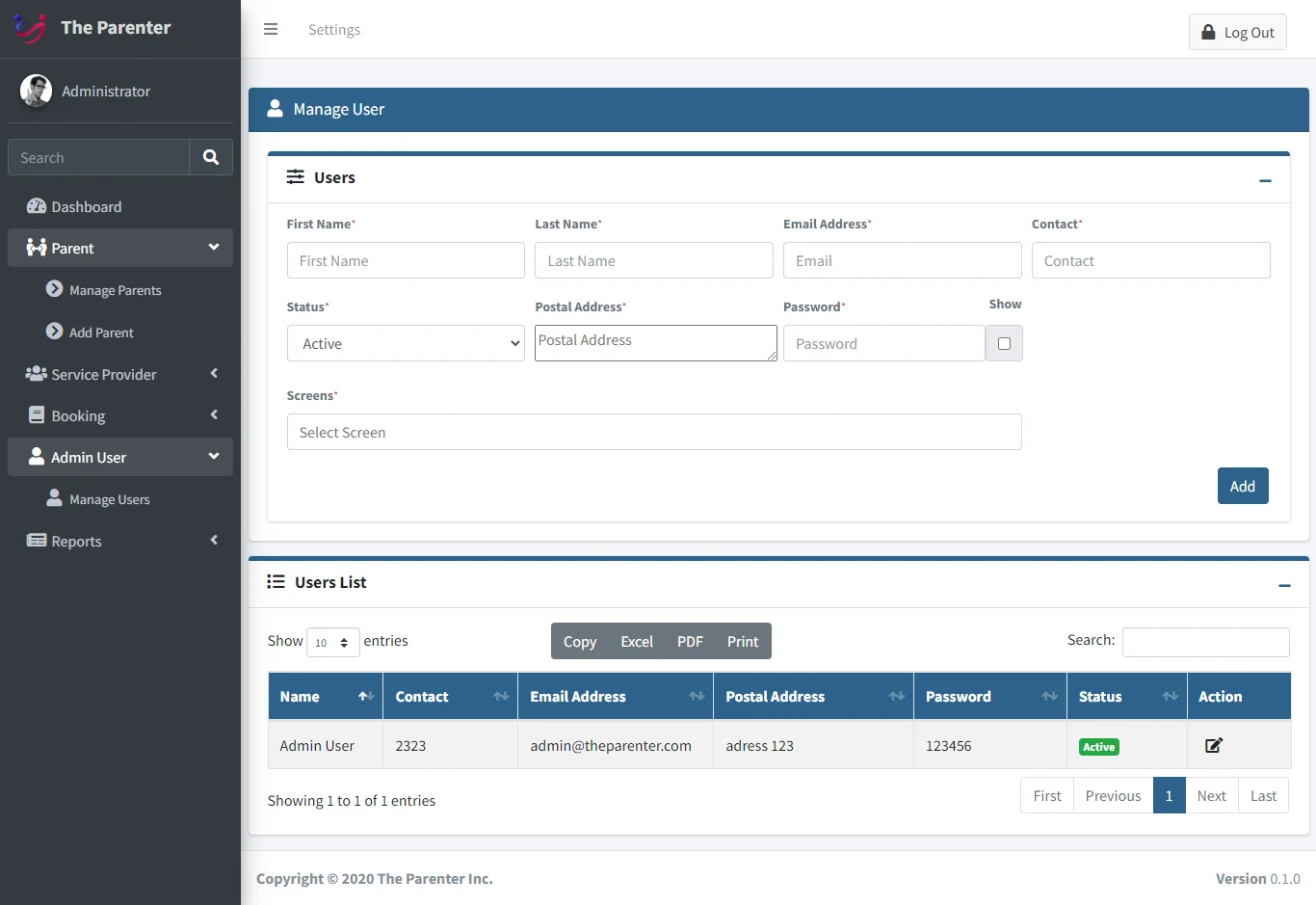This screenshot has height=905, width=1316.
Task: Open the Status dropdown set to Active
Action: click(x=406, y=343)
